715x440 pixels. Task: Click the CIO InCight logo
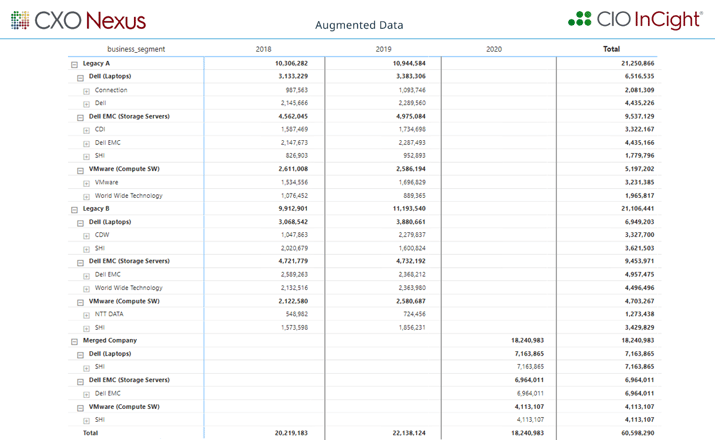(x=634, y=20)
